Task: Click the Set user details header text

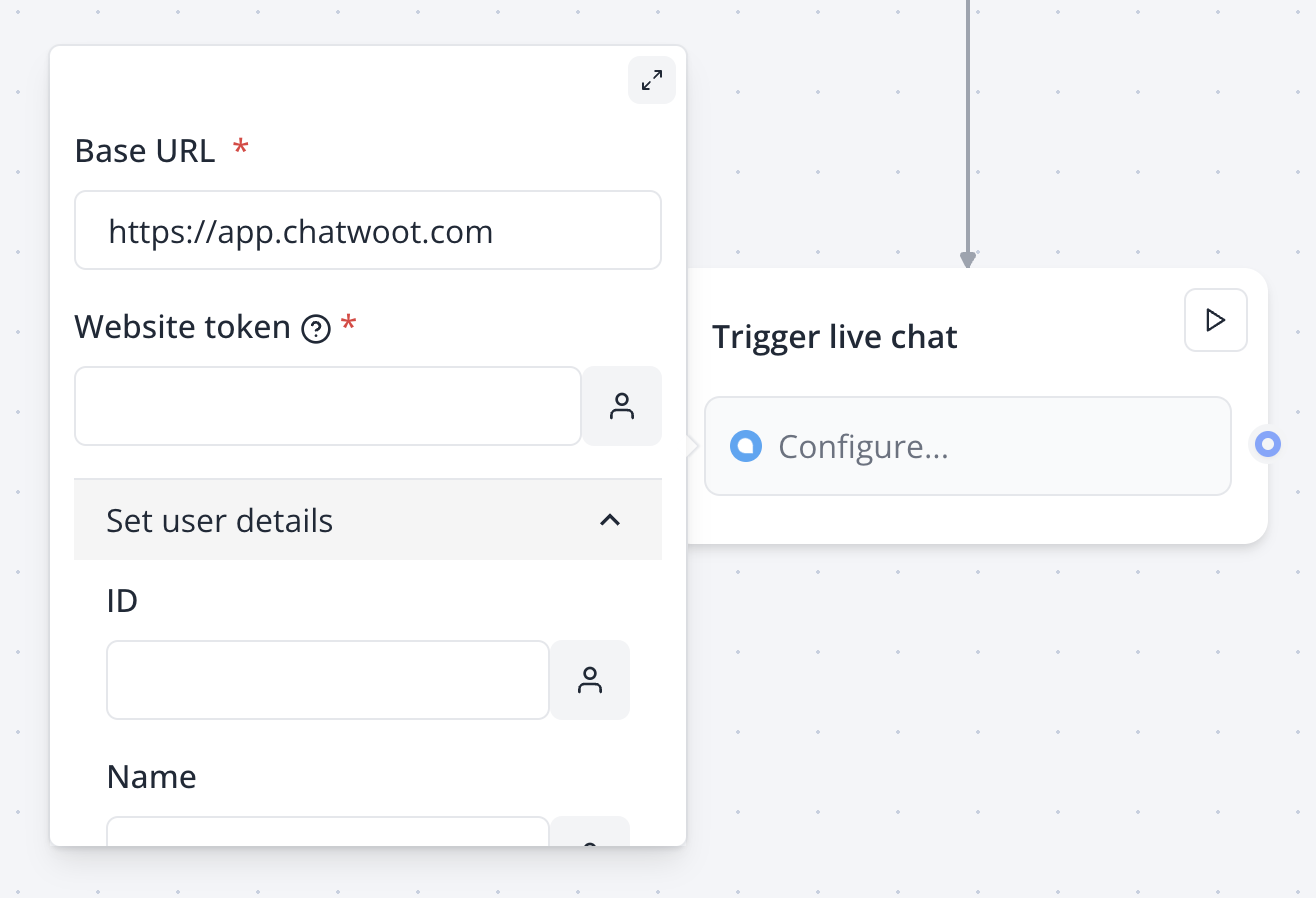Action: click(x=219, y=521)
